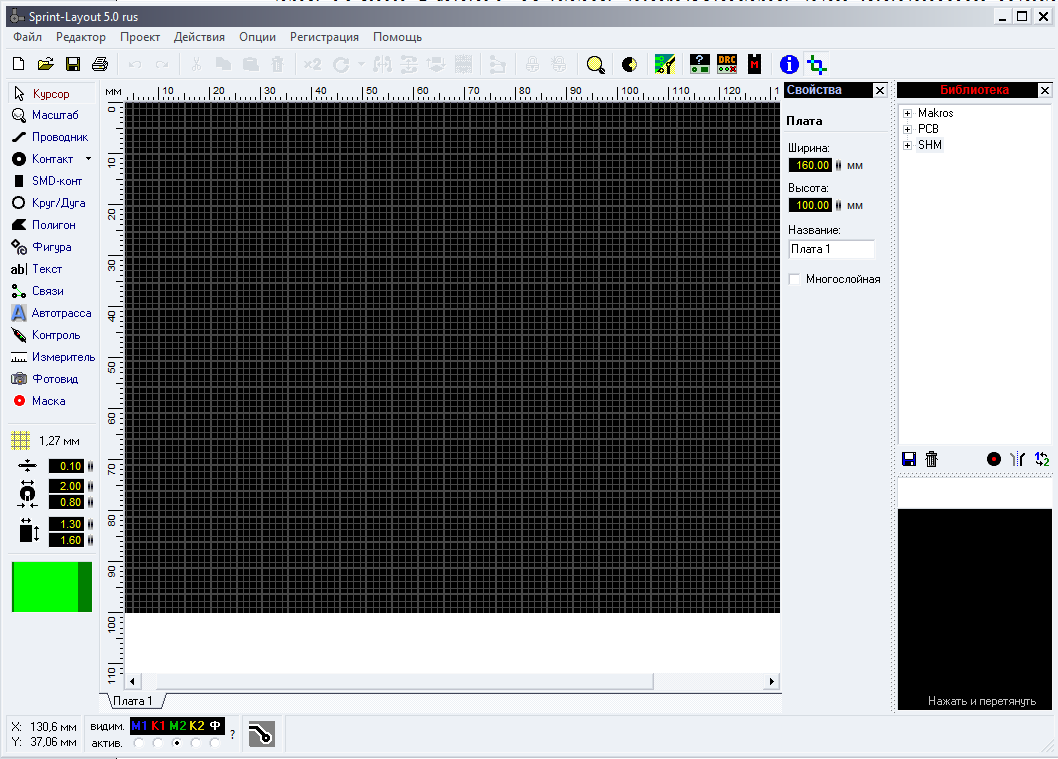Select the K2 active layer radio button
Image resolution: width=1058 pixels, height=759 pixels.
tap(197, 743)
